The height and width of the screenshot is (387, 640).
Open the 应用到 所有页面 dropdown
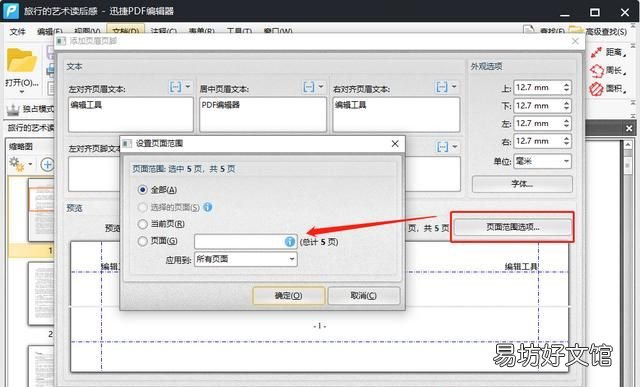246,259
